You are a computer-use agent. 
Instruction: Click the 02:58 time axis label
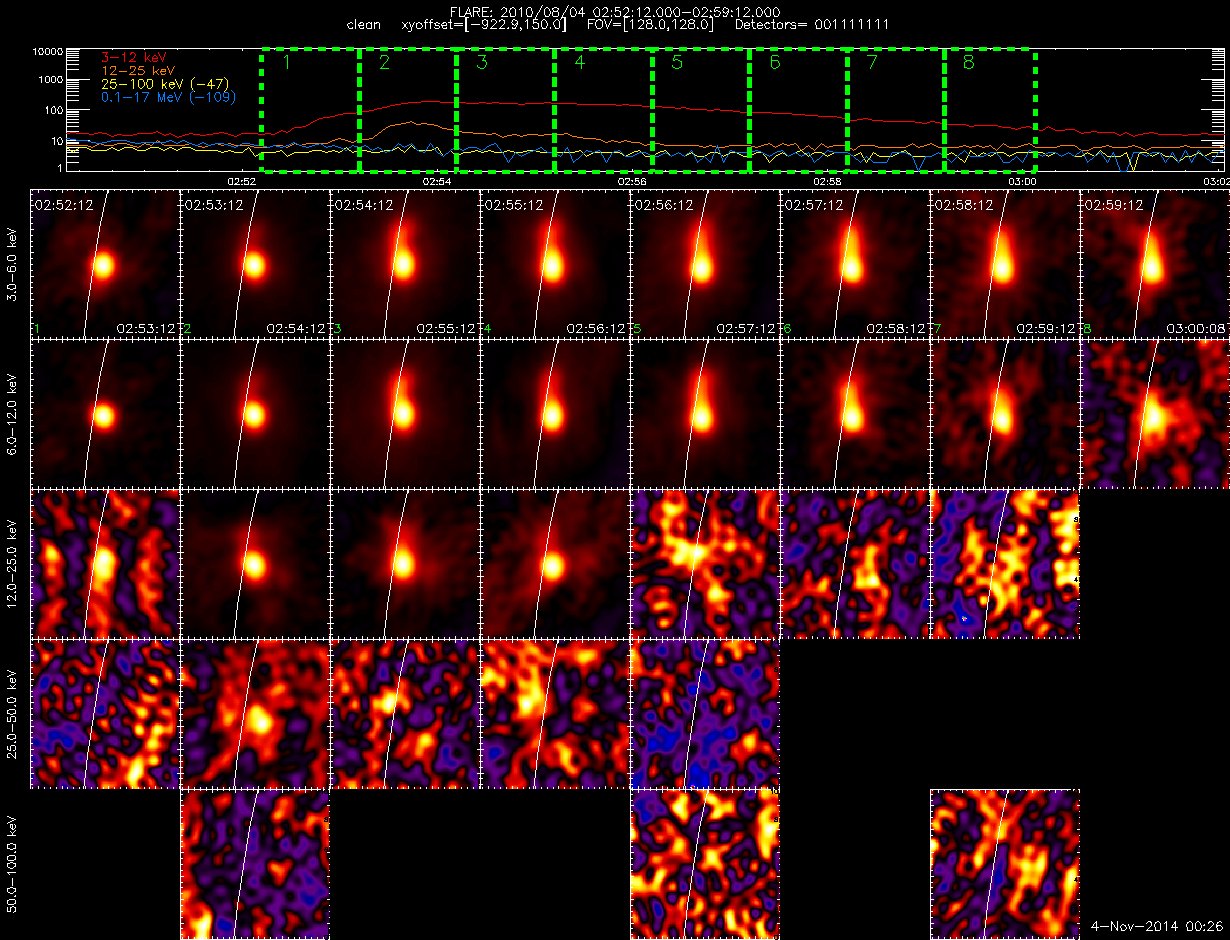[827, 182]
